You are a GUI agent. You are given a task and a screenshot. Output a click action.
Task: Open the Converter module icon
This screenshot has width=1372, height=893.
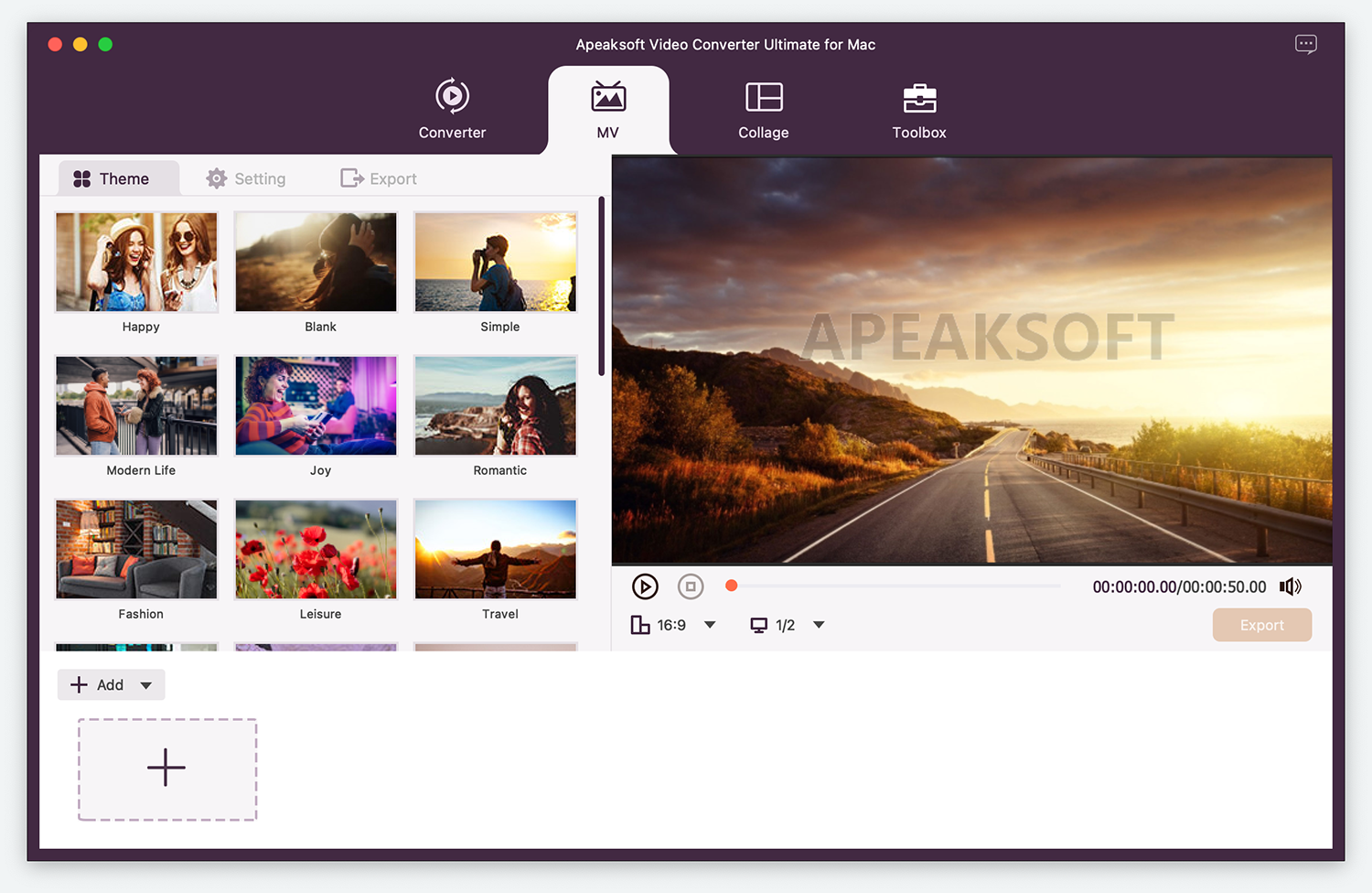click(452, 97)
